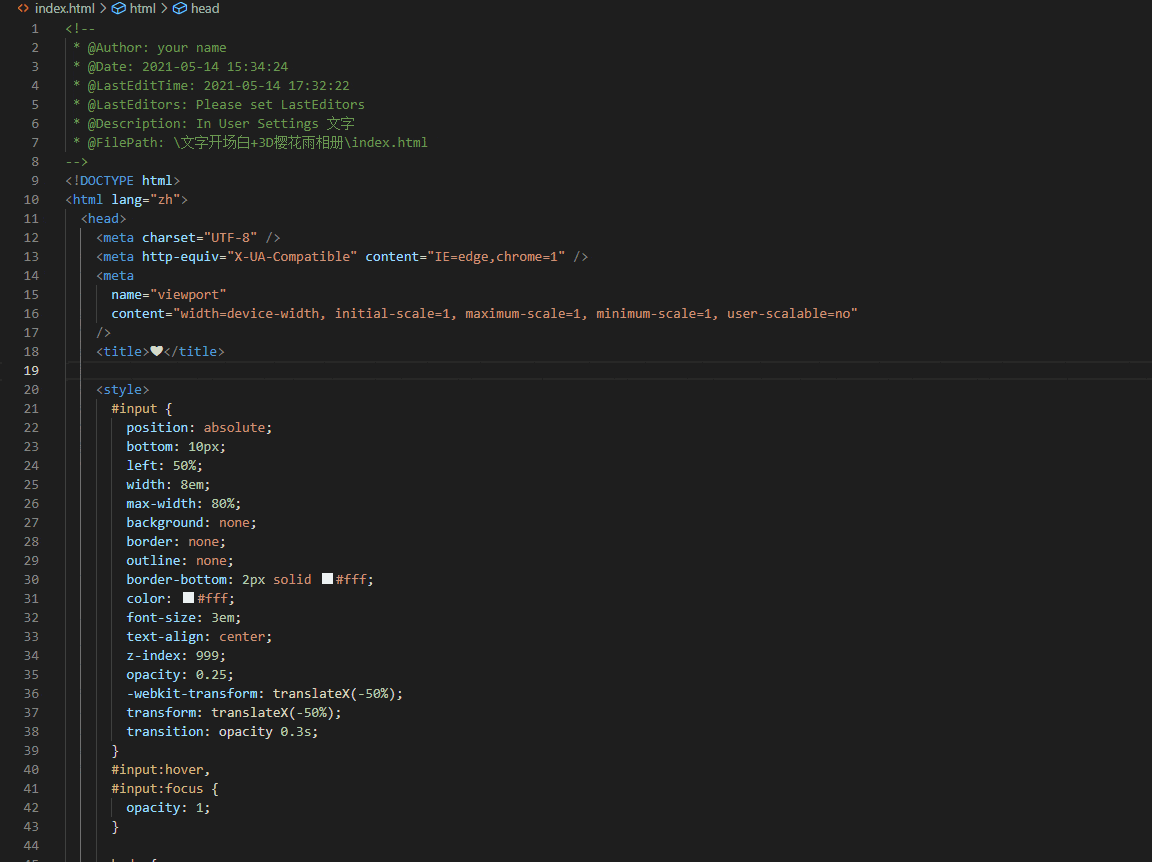Screen dimensions: 1152x862
Task: Click the '<!DOCTYPE html>' declaration
Action: pyautogui.click(x=123, y=181)
